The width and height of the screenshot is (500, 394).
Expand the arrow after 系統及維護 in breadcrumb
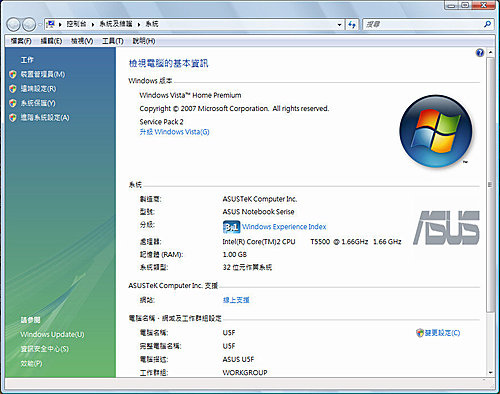[139, 24]
